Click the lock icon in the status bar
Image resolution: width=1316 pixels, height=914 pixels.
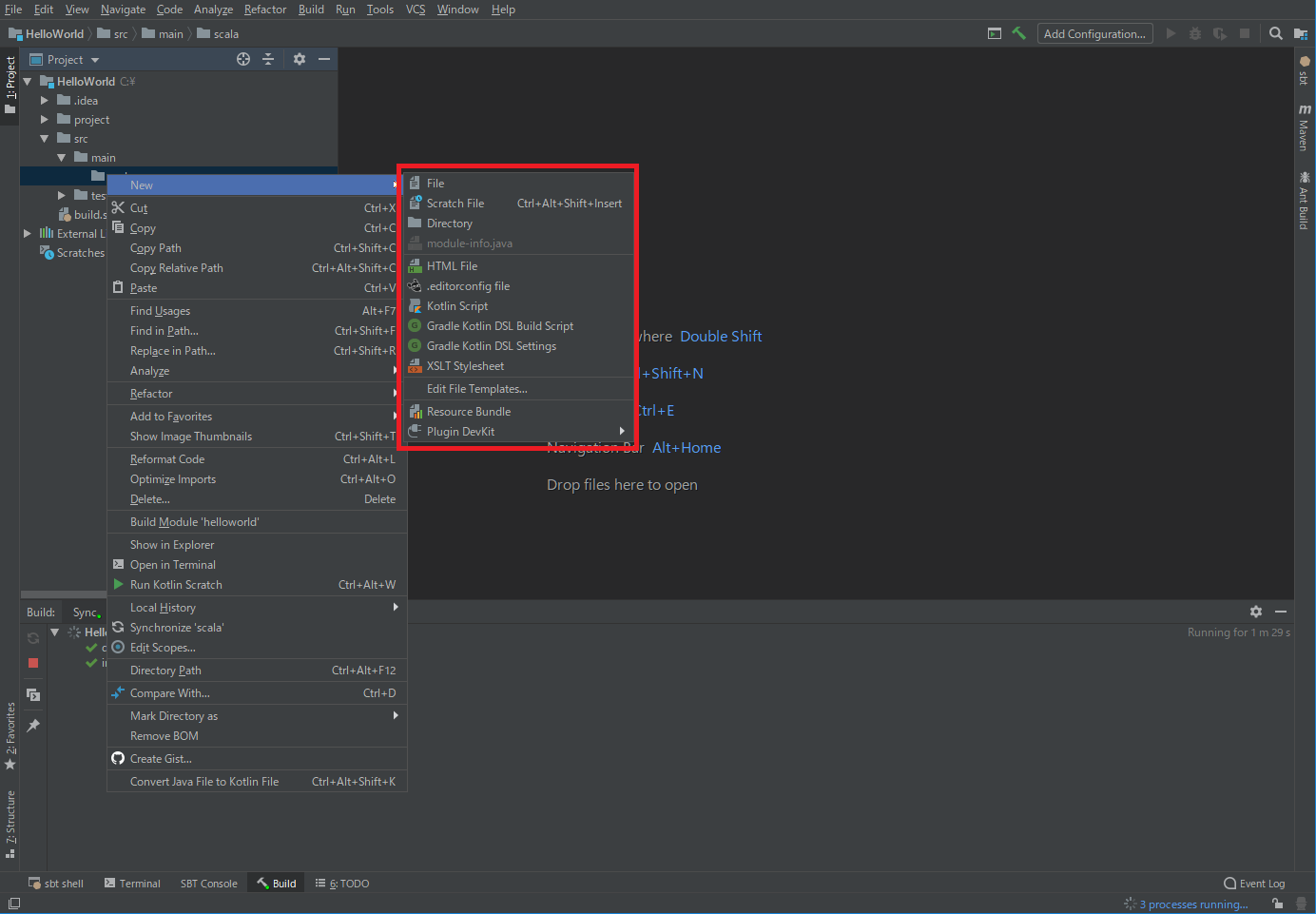click(1278, 904)
